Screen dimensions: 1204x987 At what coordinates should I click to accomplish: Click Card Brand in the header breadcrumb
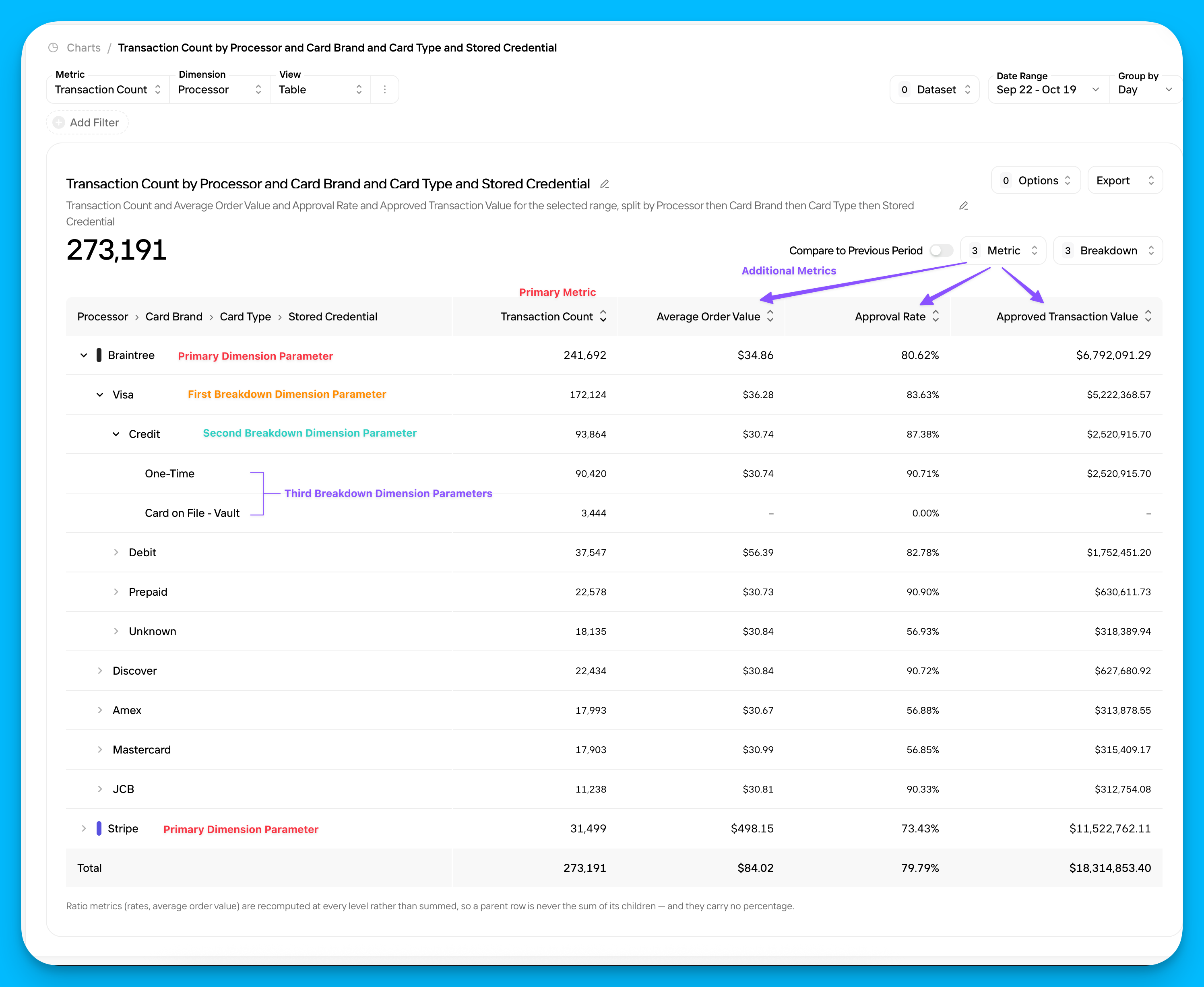(174, 317)
